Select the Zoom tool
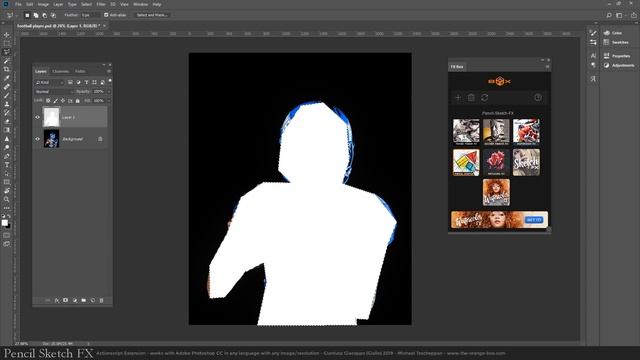Viewport: 640px width, 360px height. click(7, 199)
